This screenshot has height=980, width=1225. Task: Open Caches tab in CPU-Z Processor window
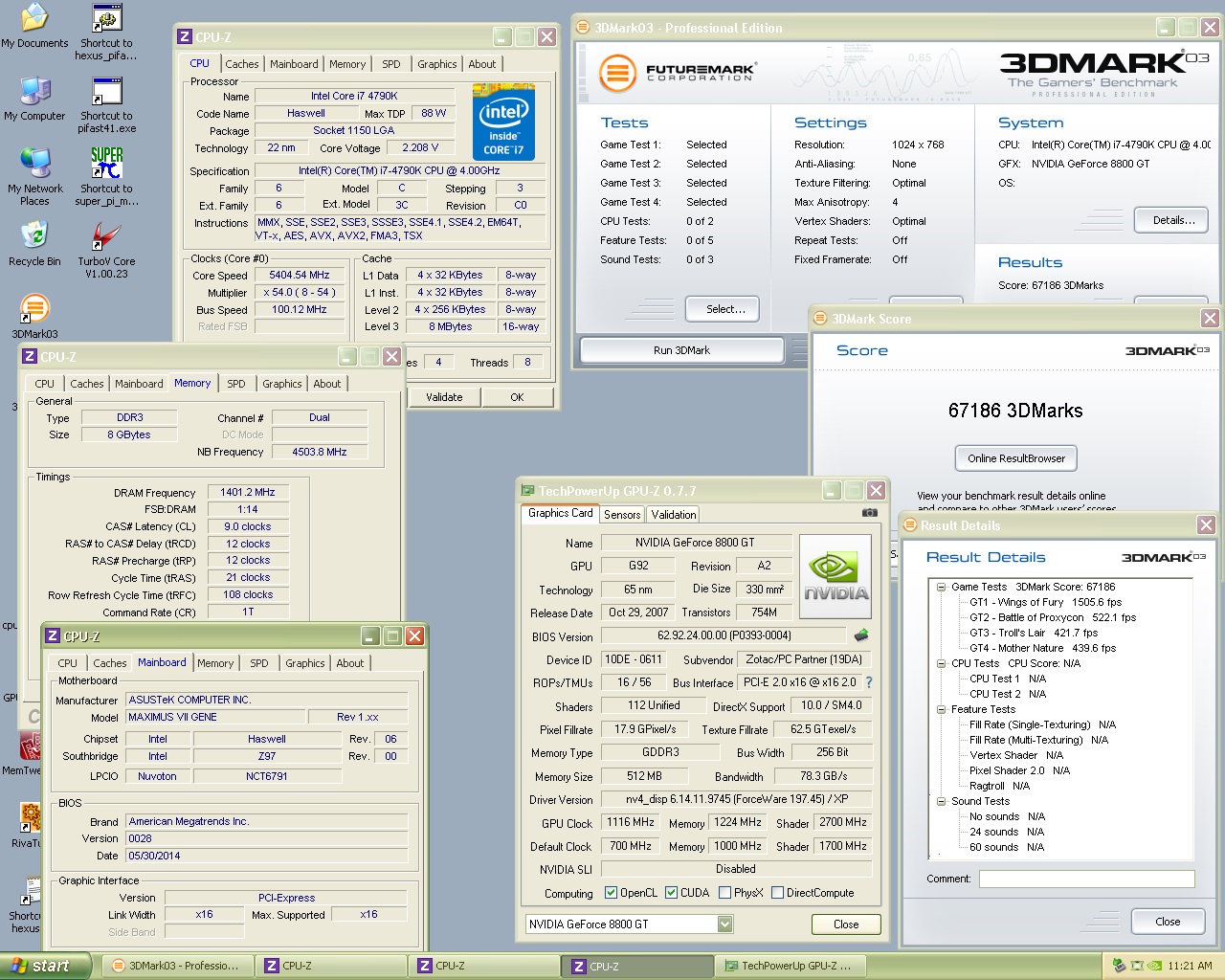point(242,64)
